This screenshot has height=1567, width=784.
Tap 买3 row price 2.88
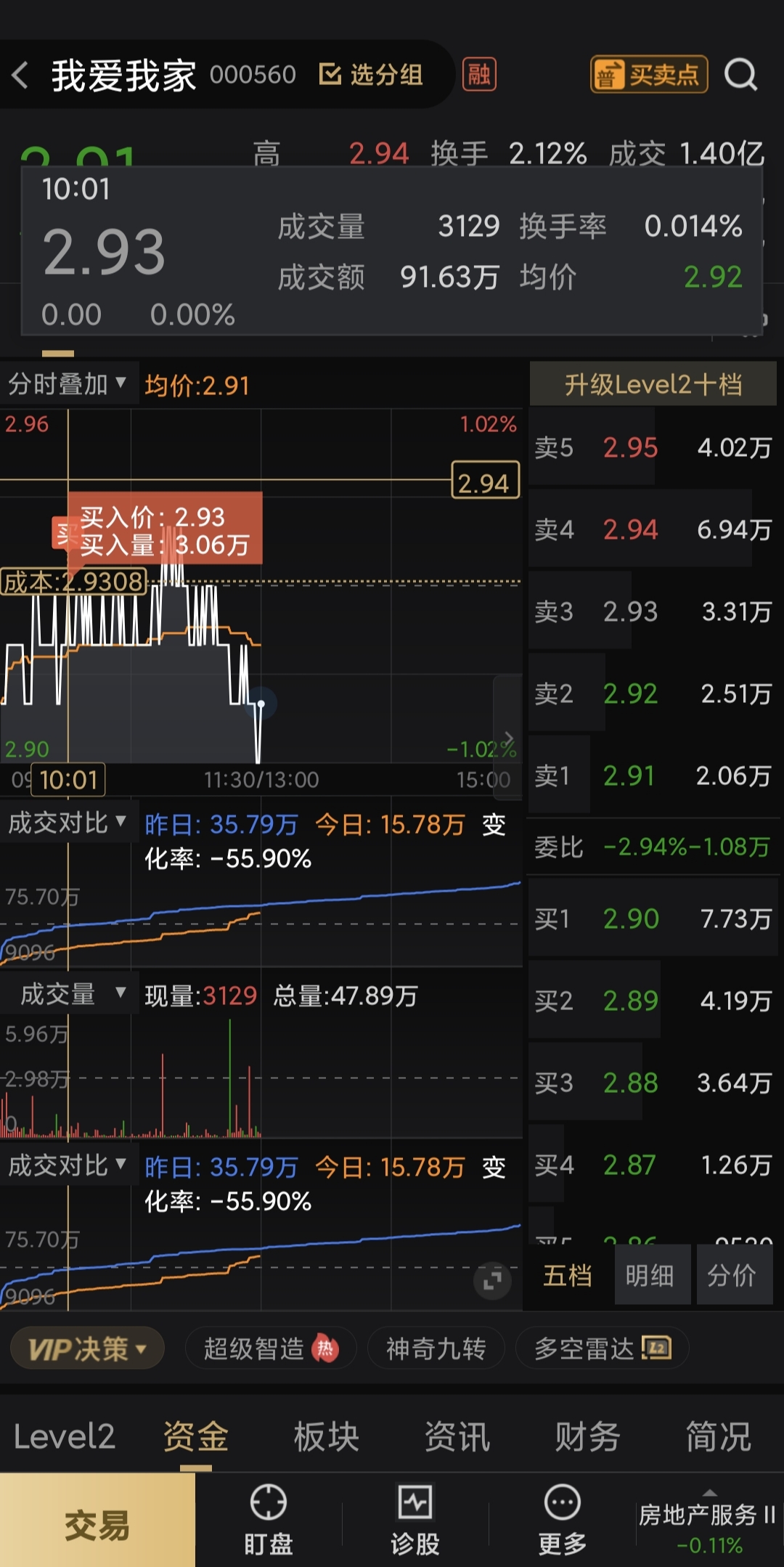coord(630,1083)
